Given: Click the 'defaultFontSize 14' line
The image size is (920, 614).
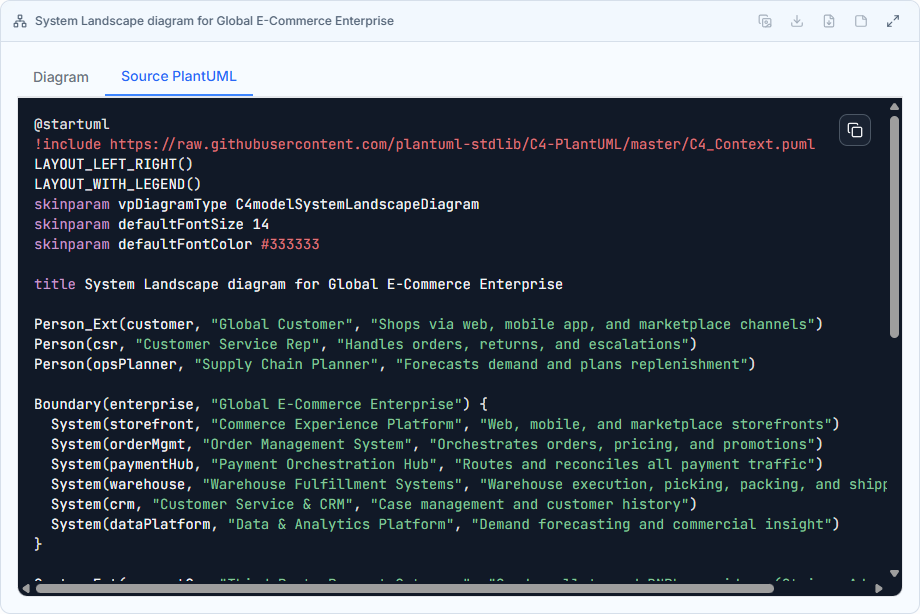Looking at the screenshot, I should [x=151, y=224].
